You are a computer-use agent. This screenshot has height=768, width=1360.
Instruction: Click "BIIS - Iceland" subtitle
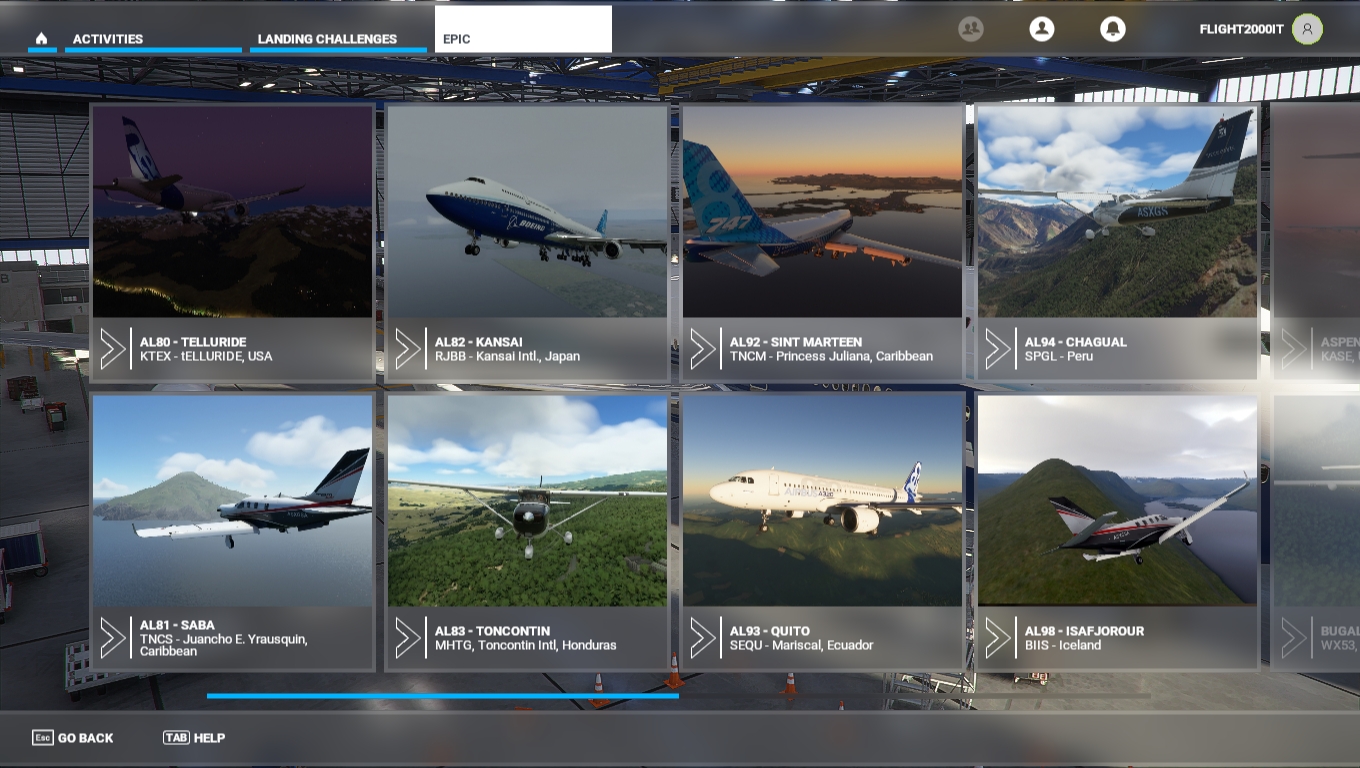(x=1063, y=645)
